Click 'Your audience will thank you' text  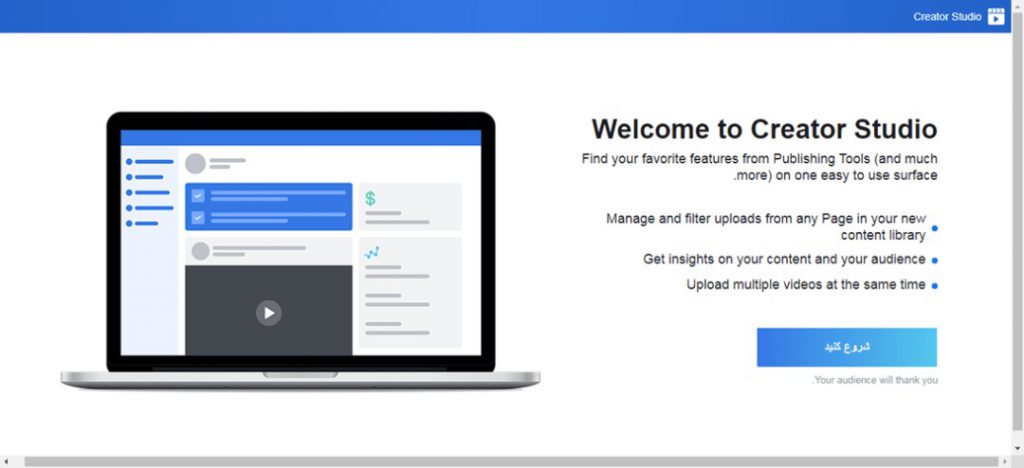tap(875, 380)
